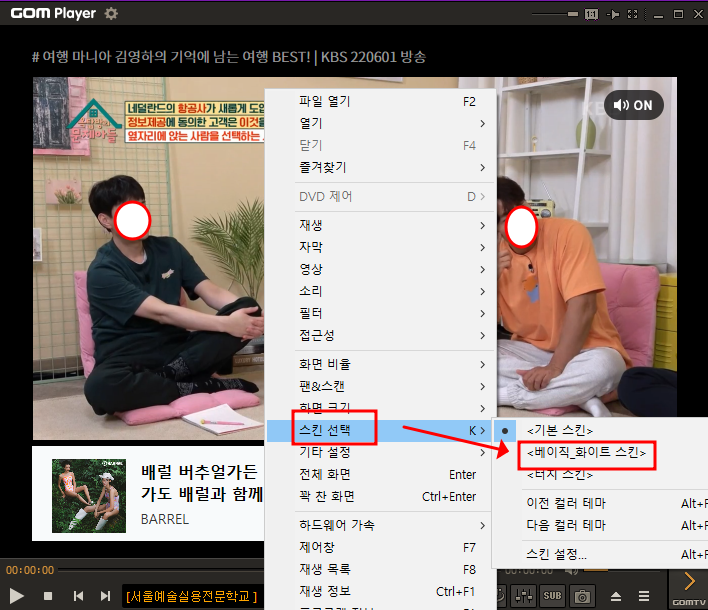Image resolution: width=708 pixels, height=610 pixels.
Task: Open the playlist hamburger icon
Action: click(644, 596)
